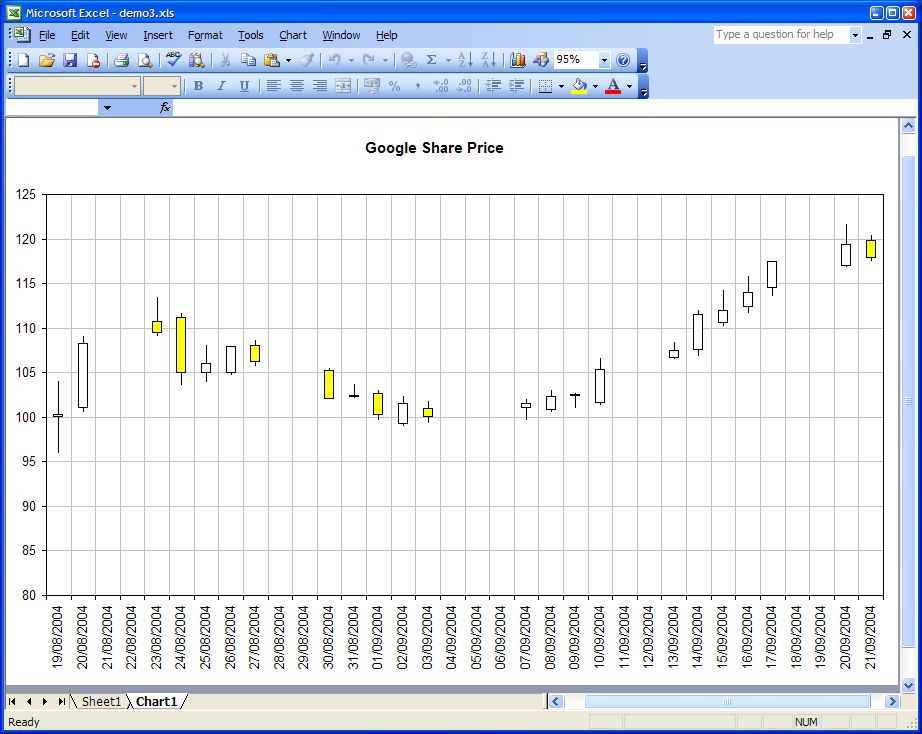The image size is (922, 734).
Task: Run the ABC spelling check
Action: coord(173,60)
